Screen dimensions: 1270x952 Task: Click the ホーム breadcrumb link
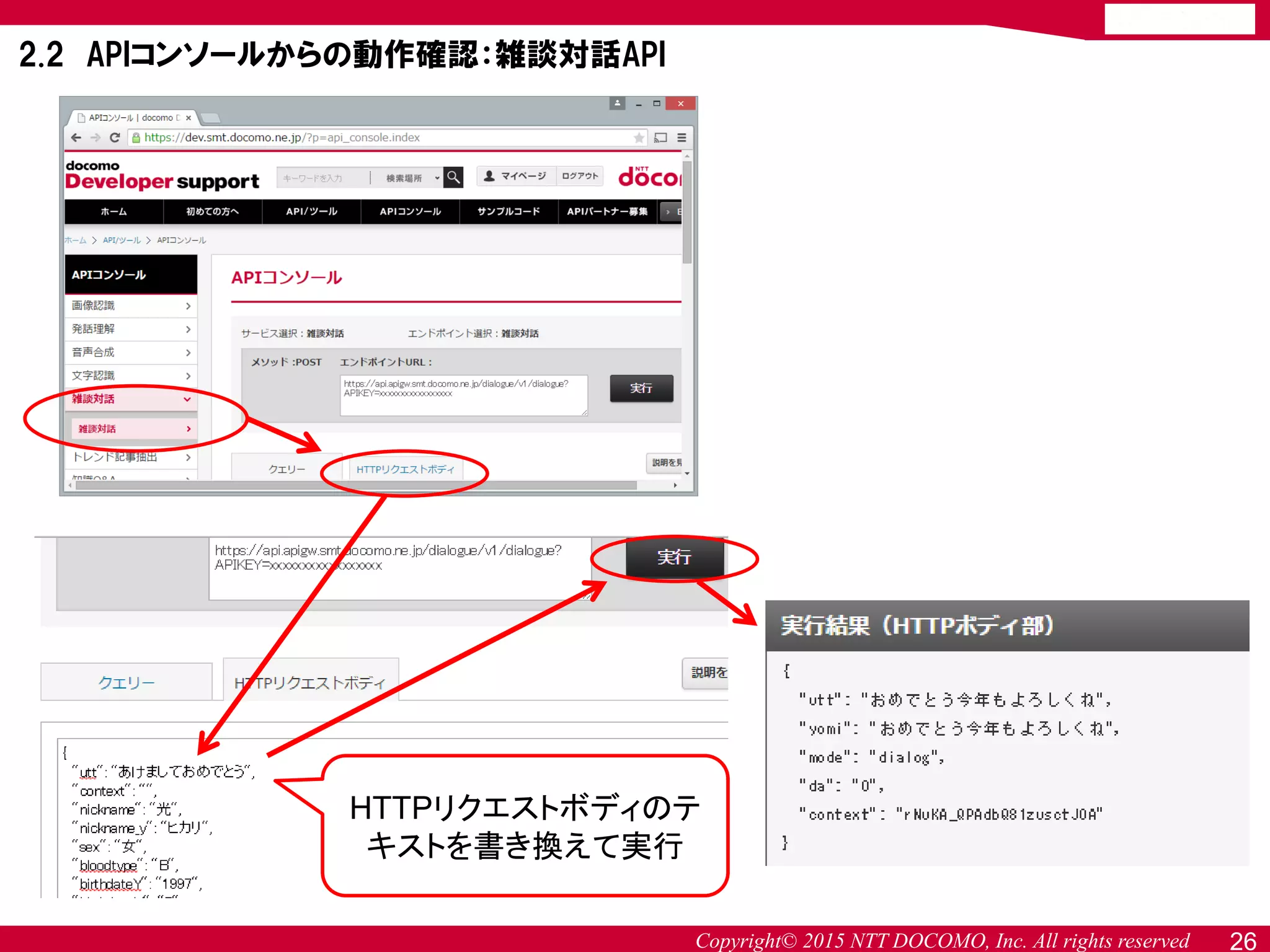75,240
